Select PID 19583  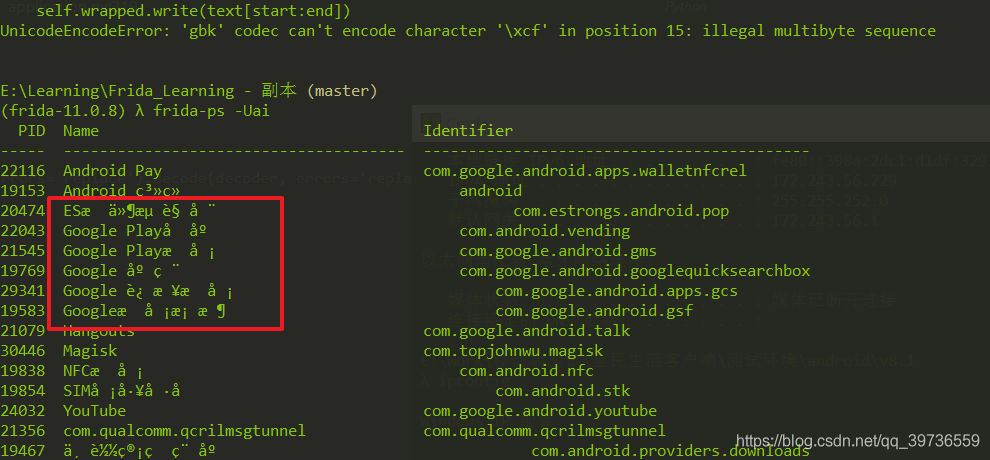(x=23, y=311)
